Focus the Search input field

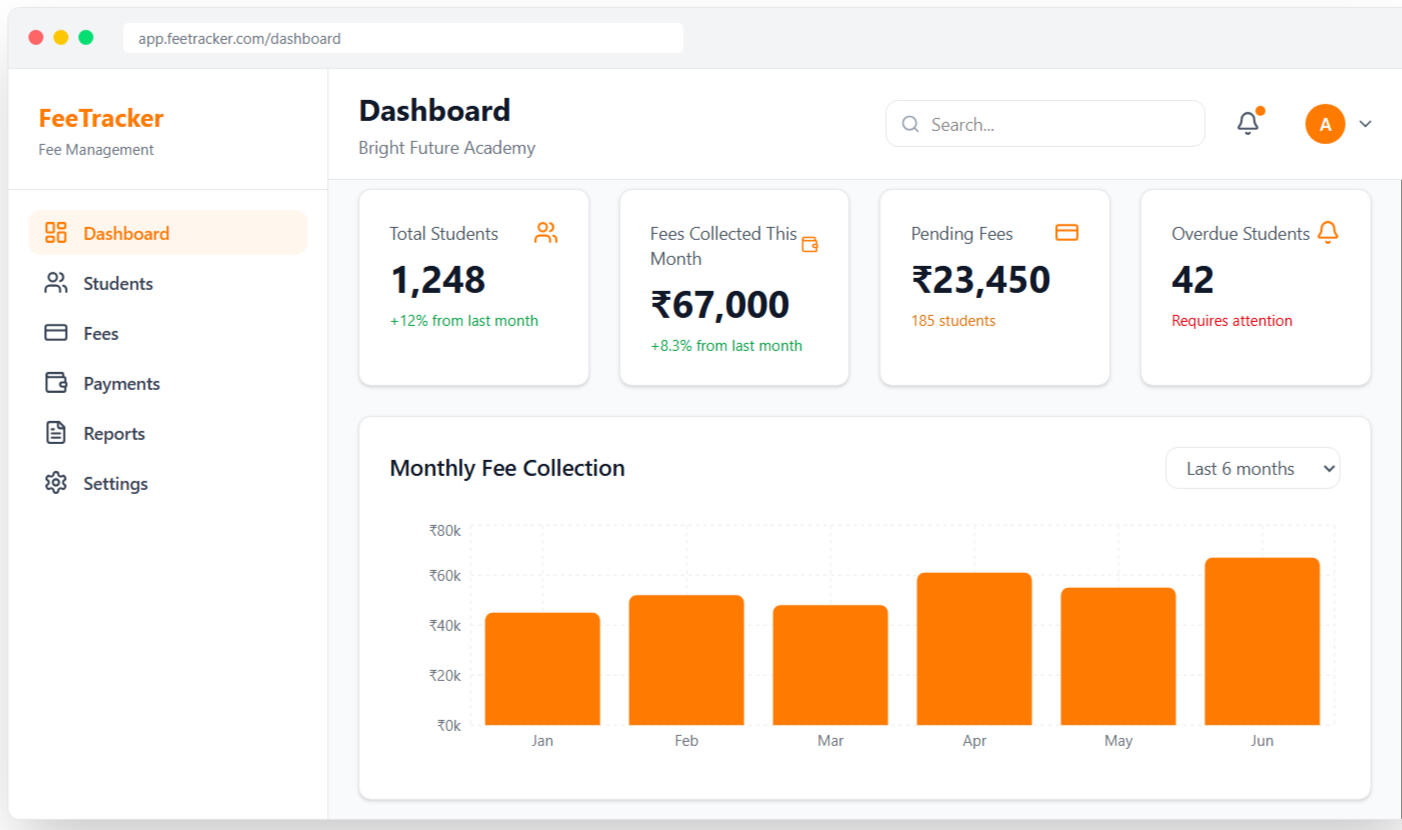point(1060,124)
